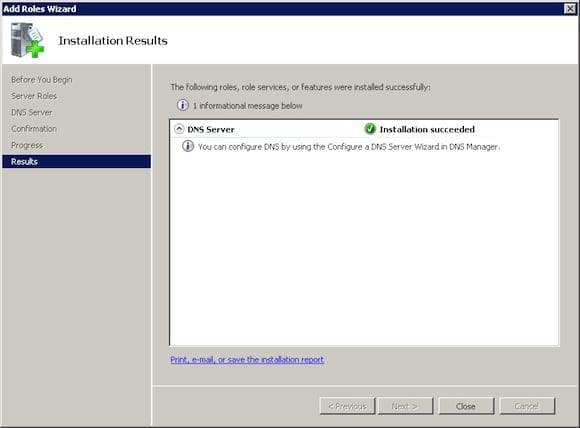580x428 pixels.
Task: Click the Close button to finish the wizard
Action: click(466, 406)
